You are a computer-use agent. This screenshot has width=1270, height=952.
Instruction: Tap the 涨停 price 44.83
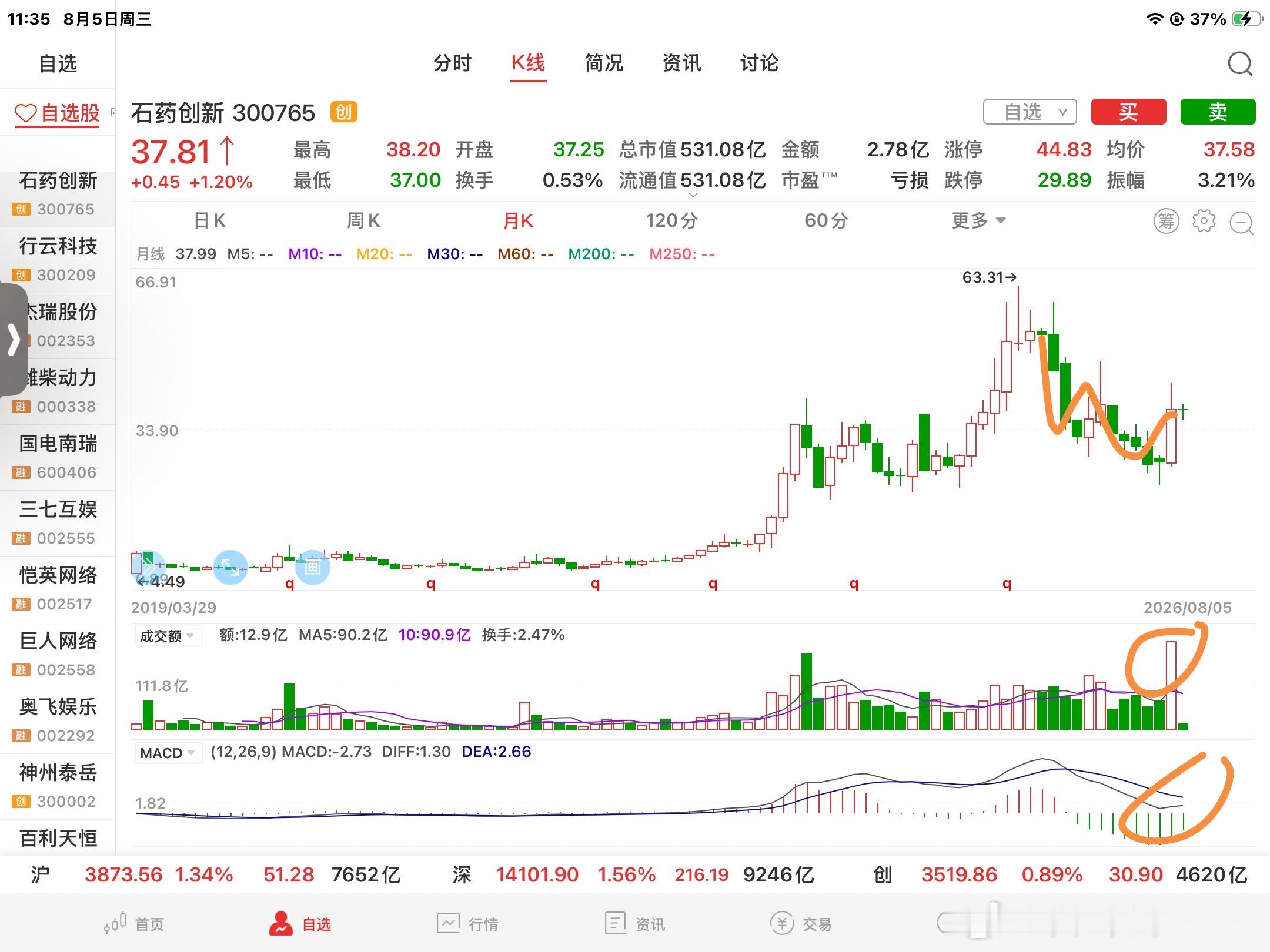click(1064, 150)
